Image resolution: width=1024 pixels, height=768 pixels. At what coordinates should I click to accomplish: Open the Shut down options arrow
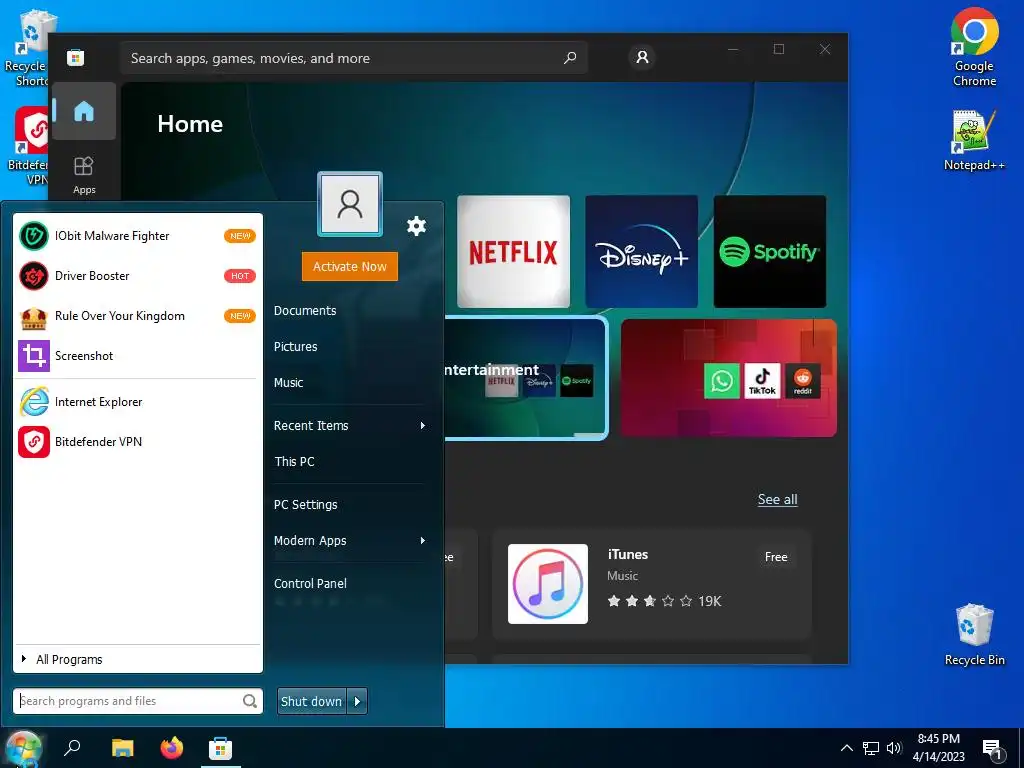[x=357, y=701]
